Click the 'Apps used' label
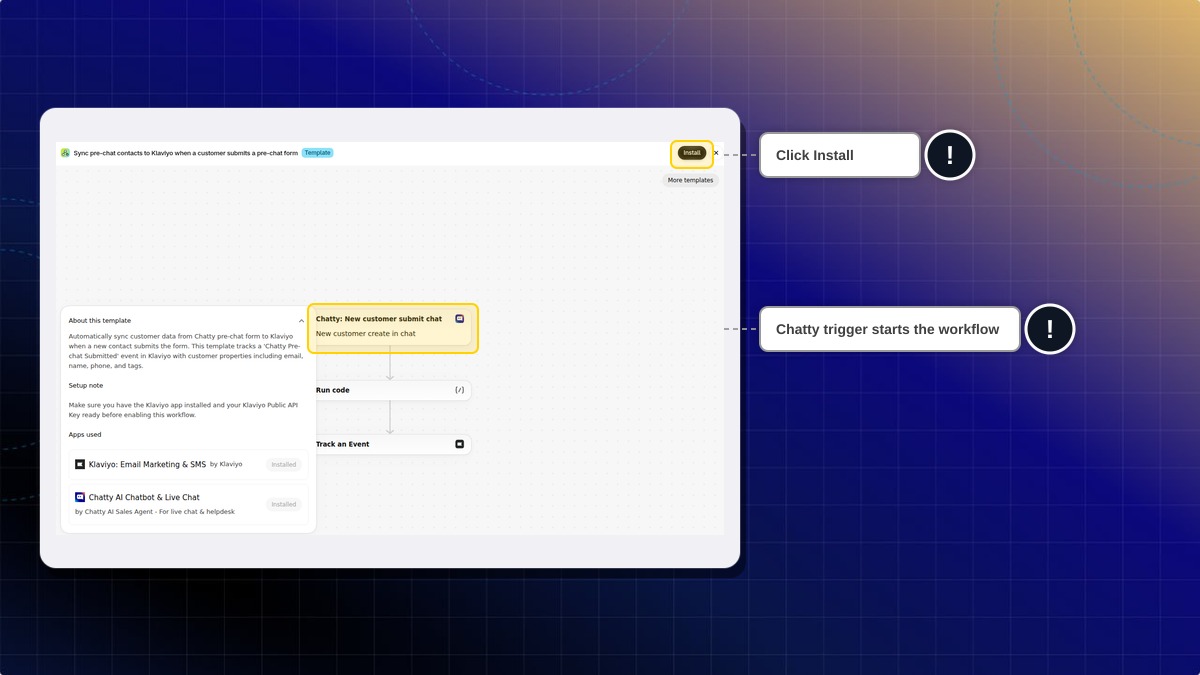The image size is (1200, 675). (x=85, y=435)
